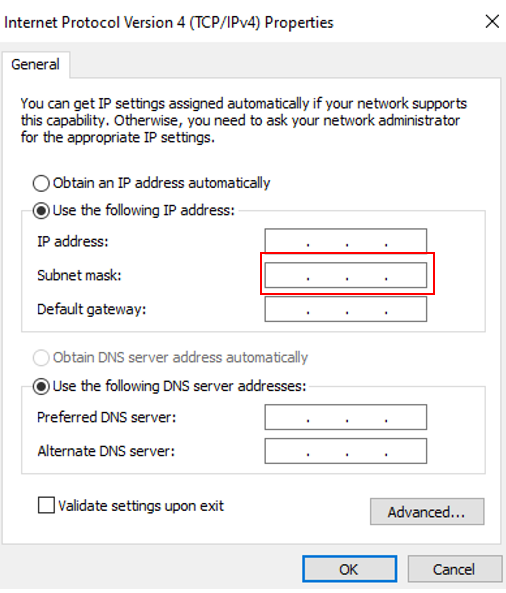The image size is (506, 593).
Task: Click last octet of Default gateway field
Action: (406, 309)
